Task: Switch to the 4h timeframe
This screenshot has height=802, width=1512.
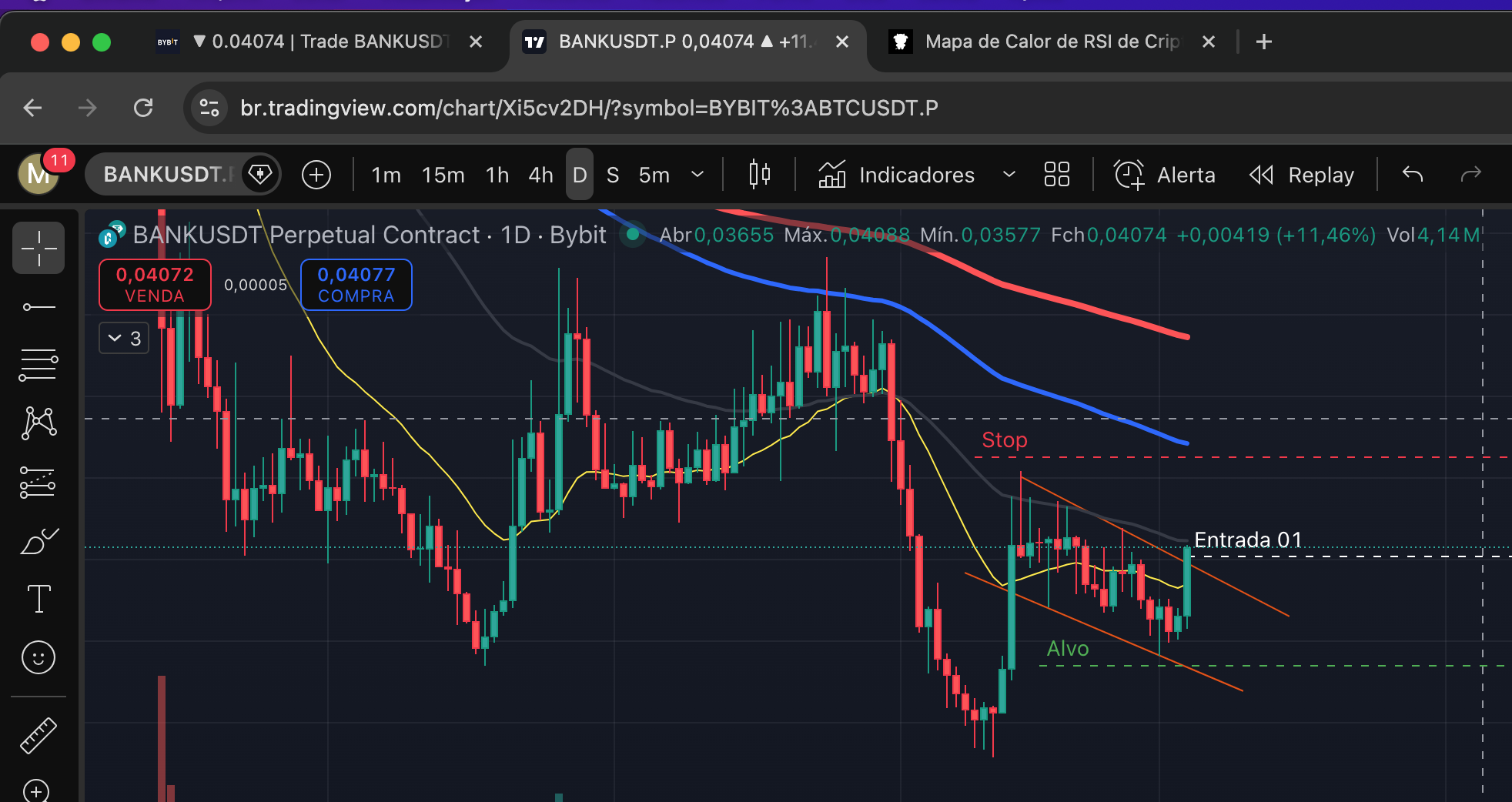Action: (x=540, y=175)
